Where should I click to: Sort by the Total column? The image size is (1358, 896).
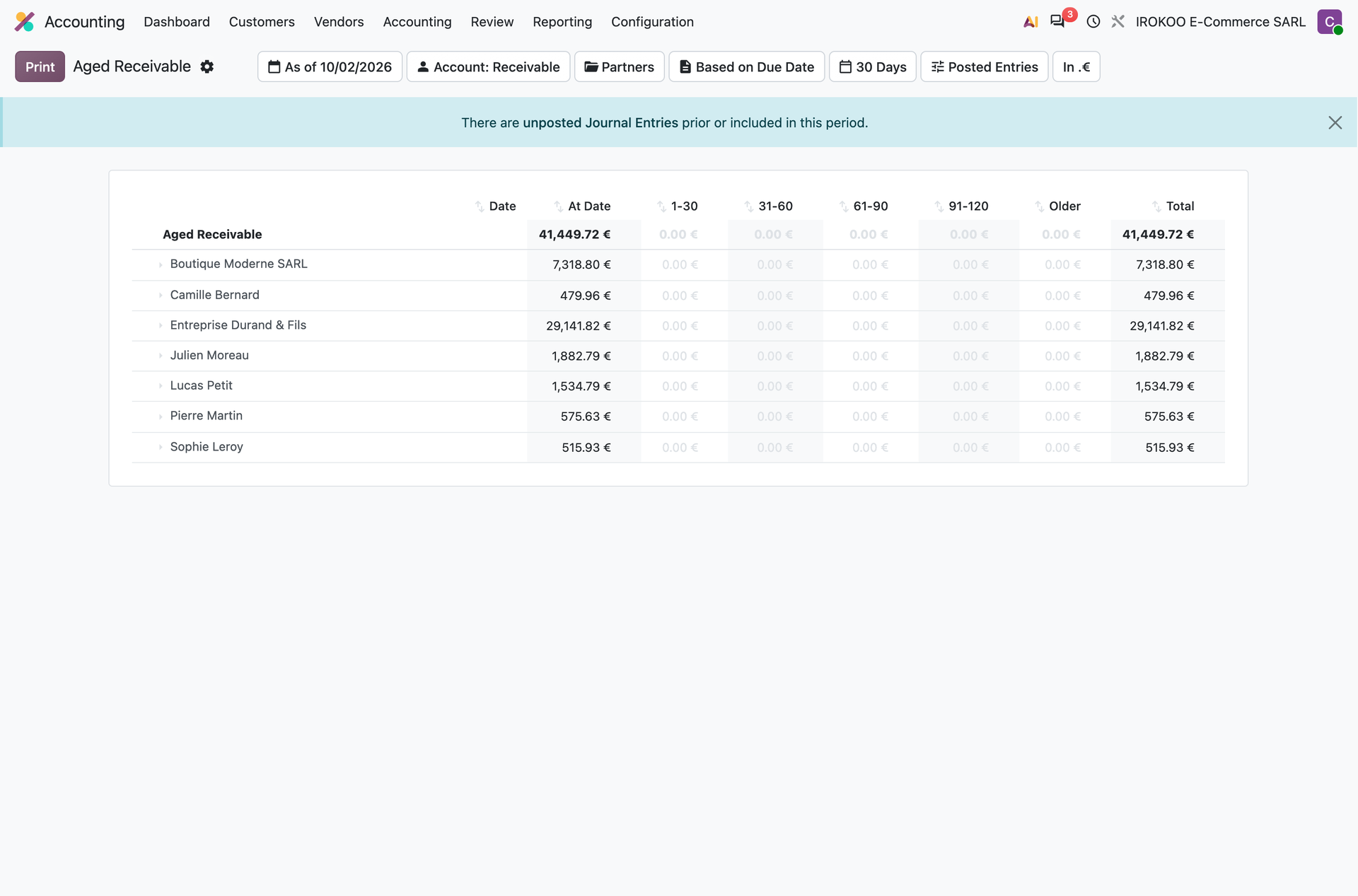[1156, 206]
